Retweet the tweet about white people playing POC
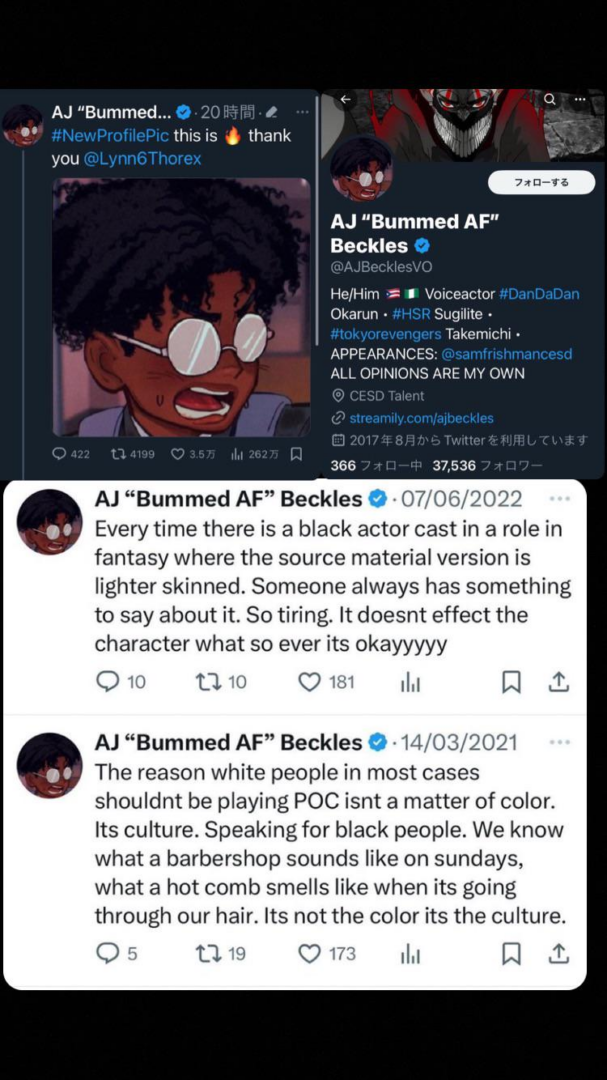 [206, 953]
